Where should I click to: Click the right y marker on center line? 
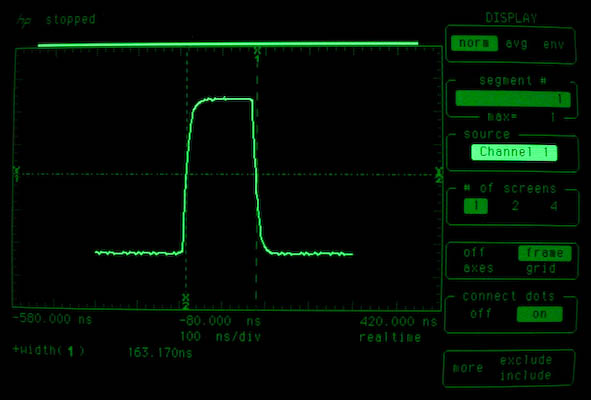point(438,176)
